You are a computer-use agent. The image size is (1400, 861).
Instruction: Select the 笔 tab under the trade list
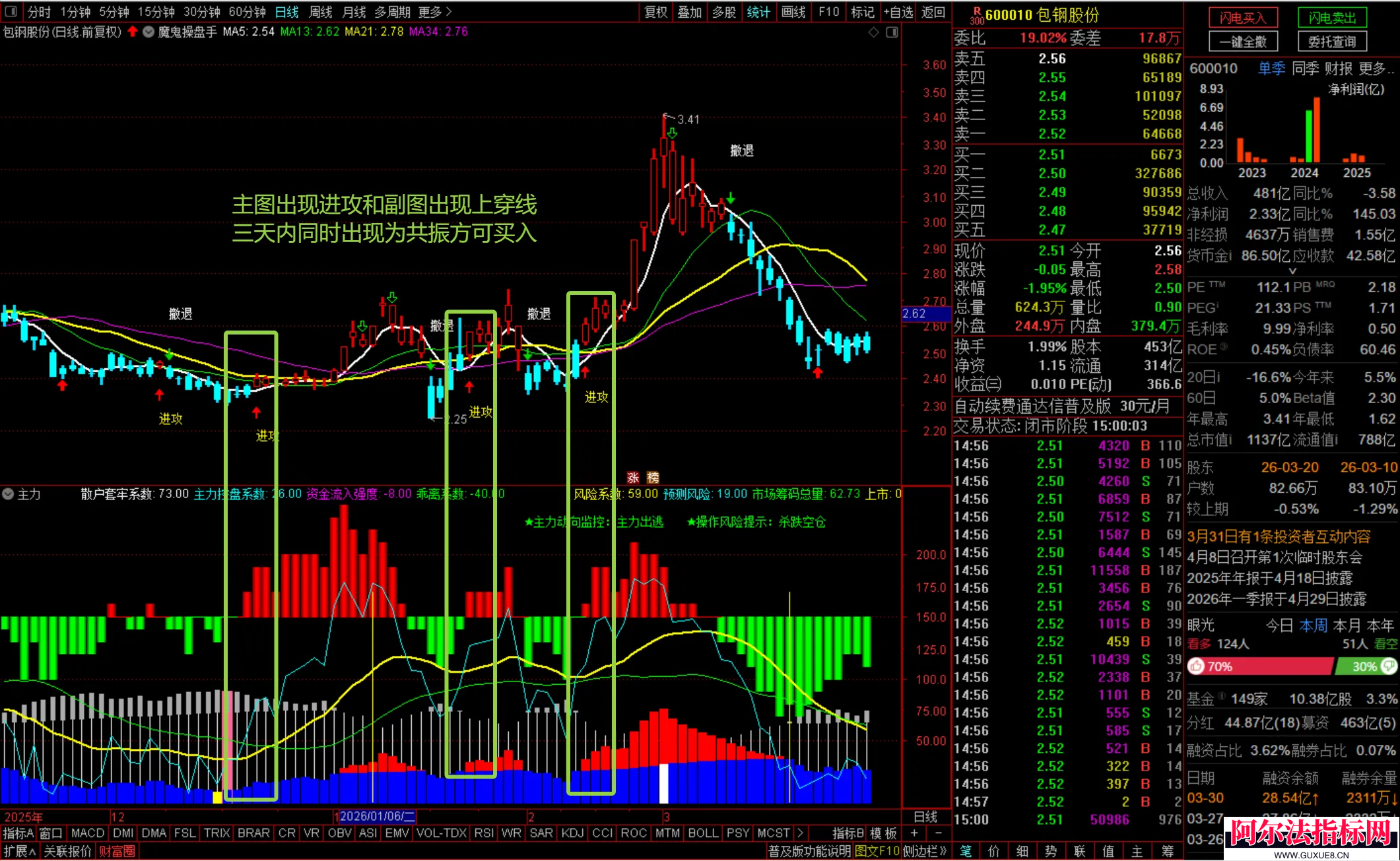(x=966, y=851)
